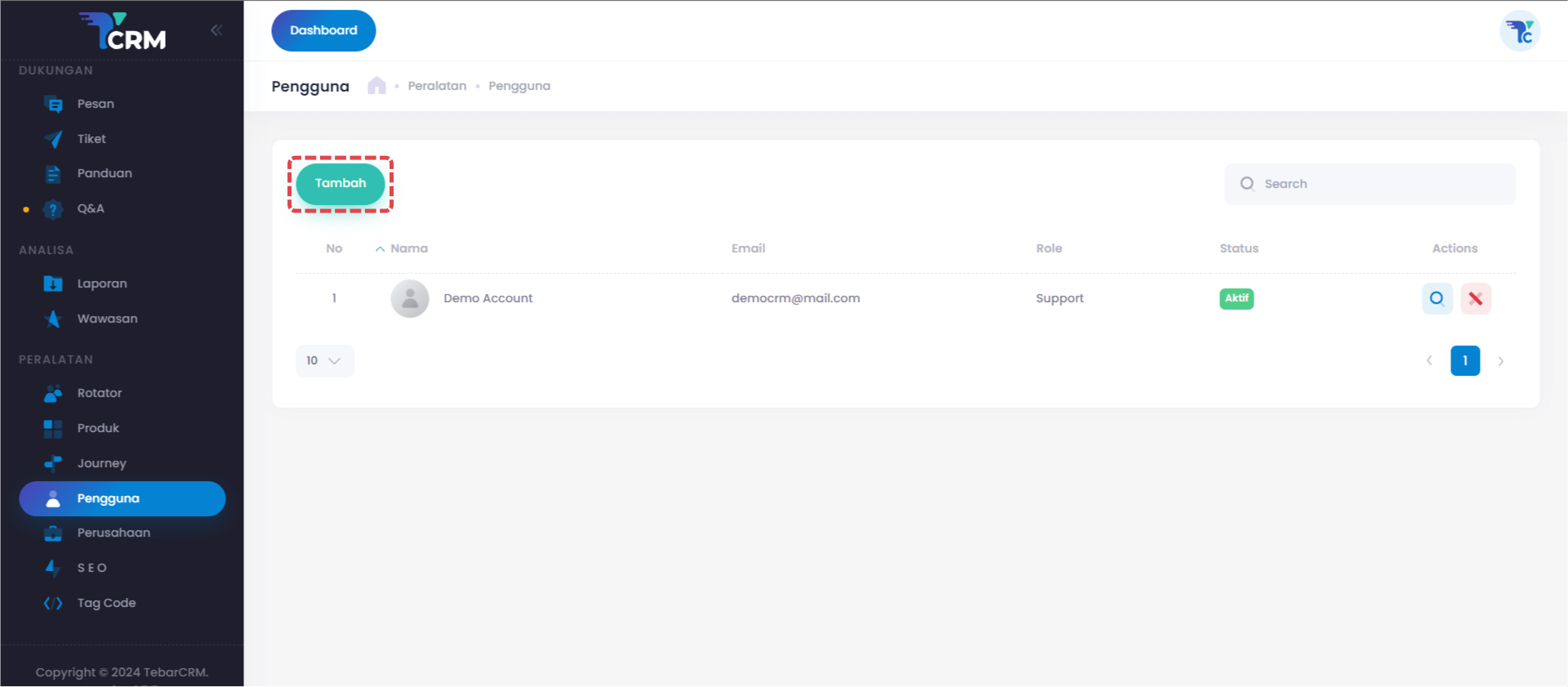Select SEO in the sidebar

point(91,569)
